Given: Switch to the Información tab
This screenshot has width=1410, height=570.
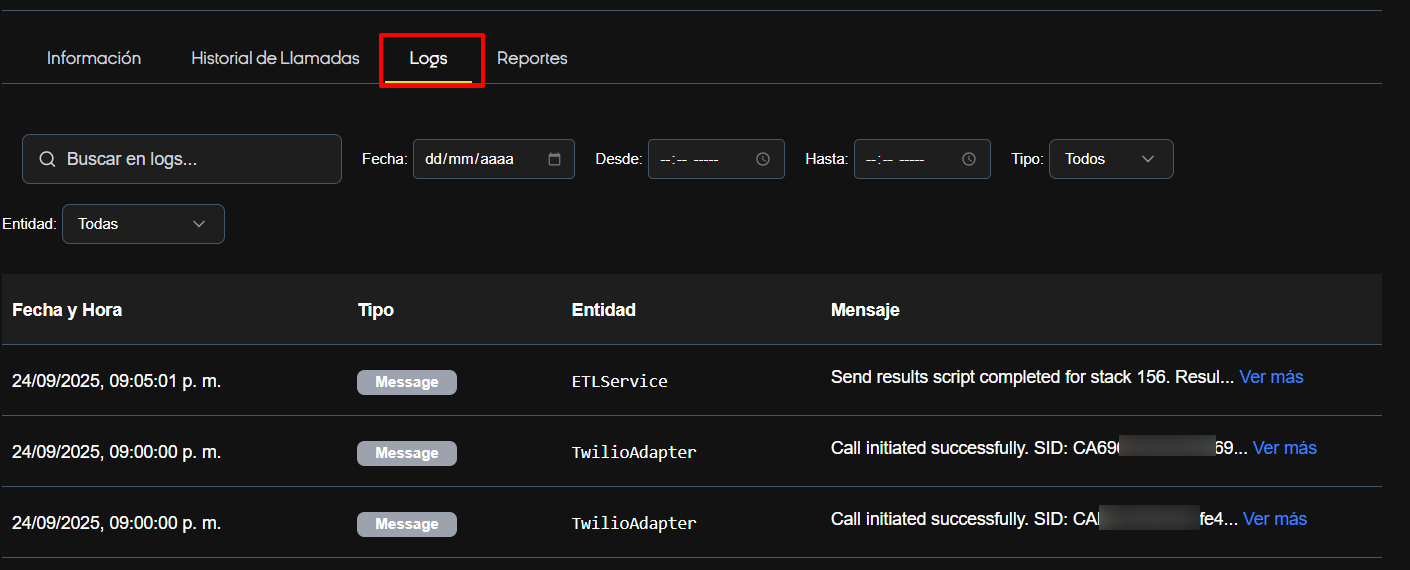Looking at the screenshot, I should [94, 58].
